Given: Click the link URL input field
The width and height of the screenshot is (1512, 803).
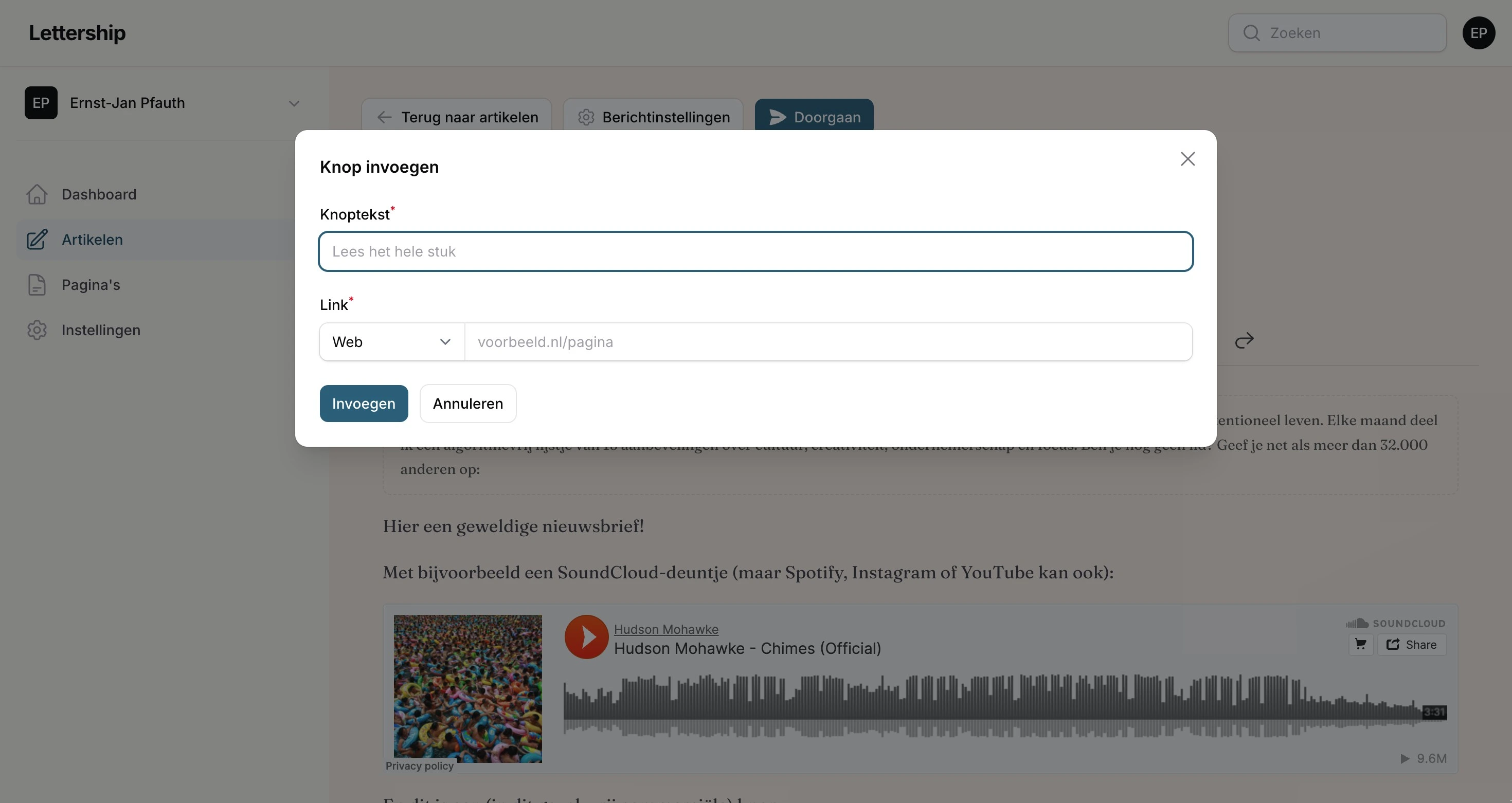Looking at the screenshot, I should 828,342.
